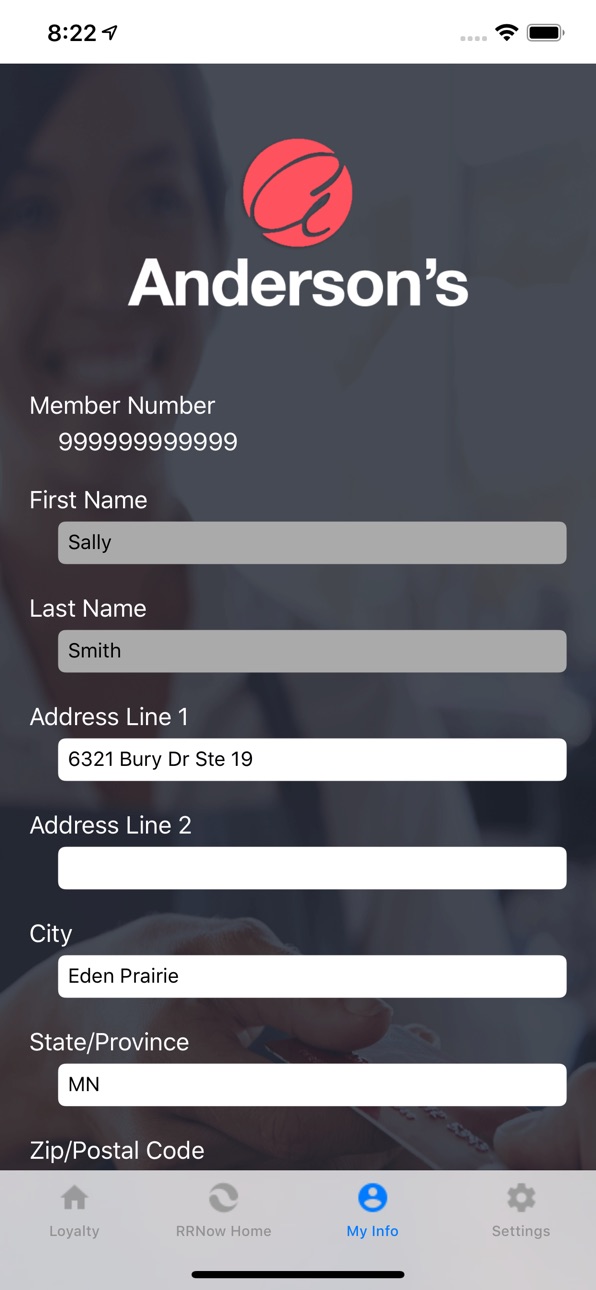Edit the State/Province field showing MN
The width and height of the screenshot is (596, 1290).
pyautogui.click(x=312, y=1085)
